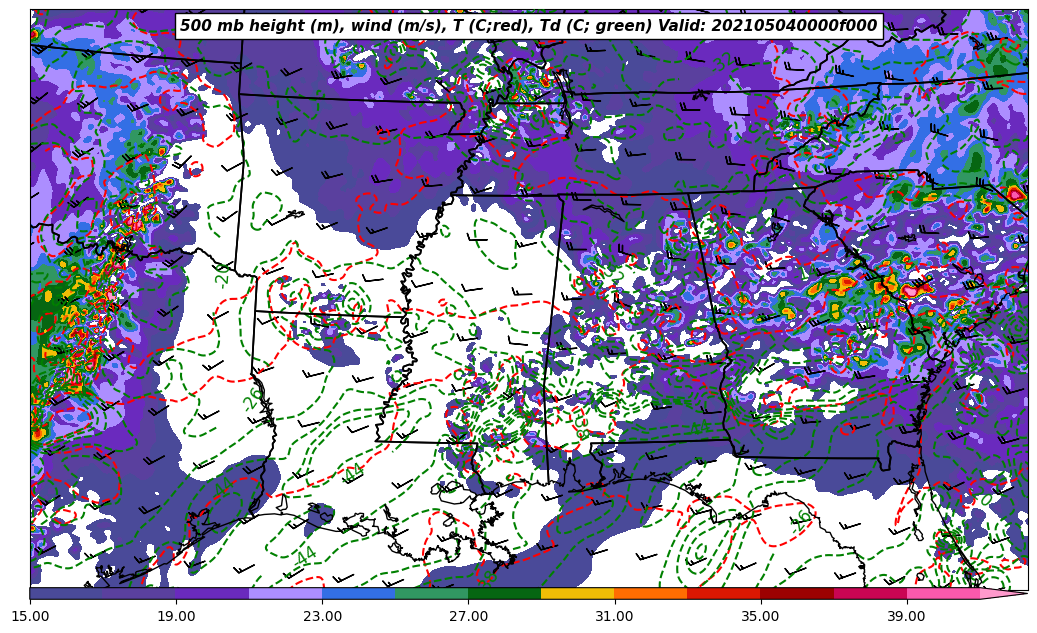
Task: Select the blue colorbar segment starting at 23.00
Action: click(358, 593)
